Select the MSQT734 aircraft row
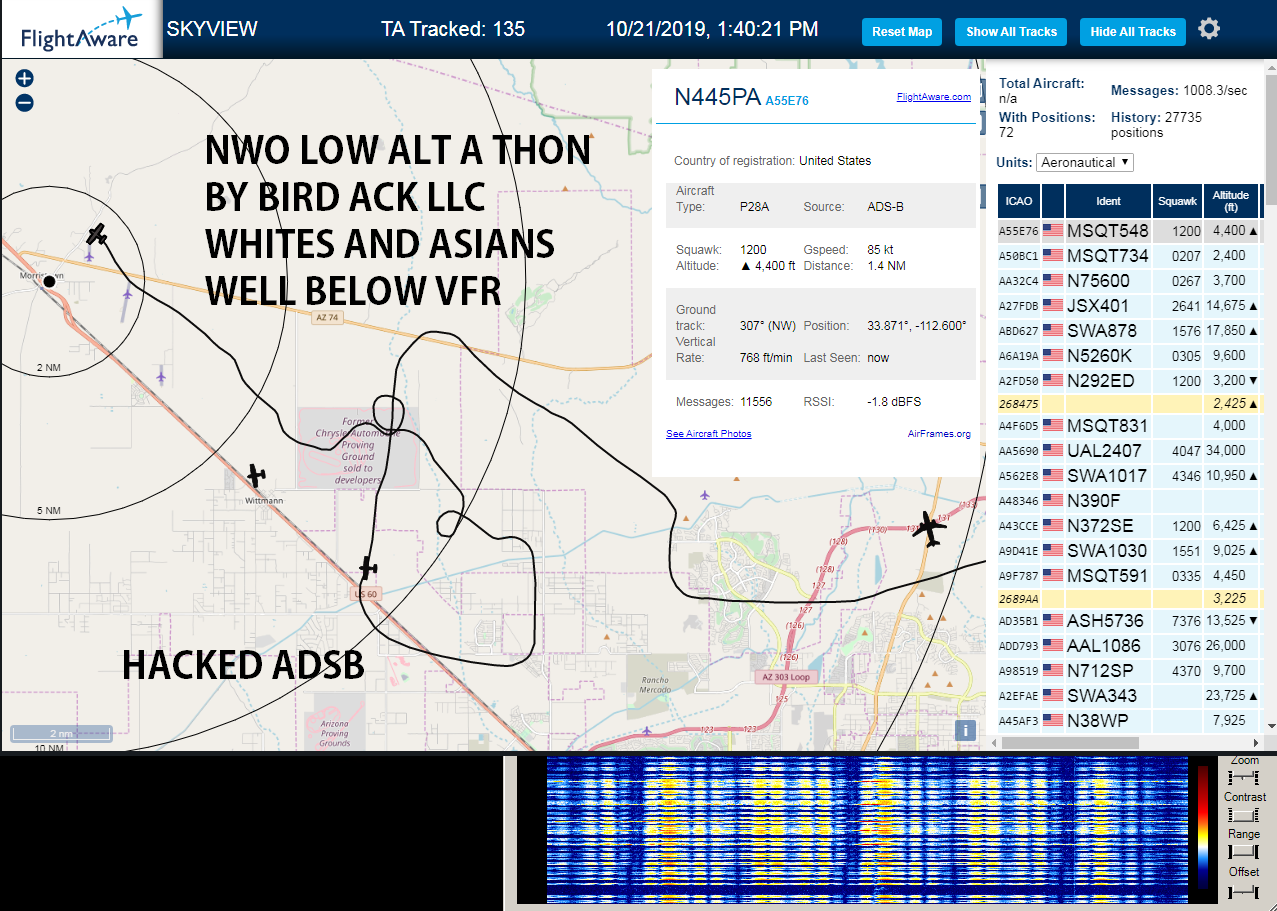 1129,256
